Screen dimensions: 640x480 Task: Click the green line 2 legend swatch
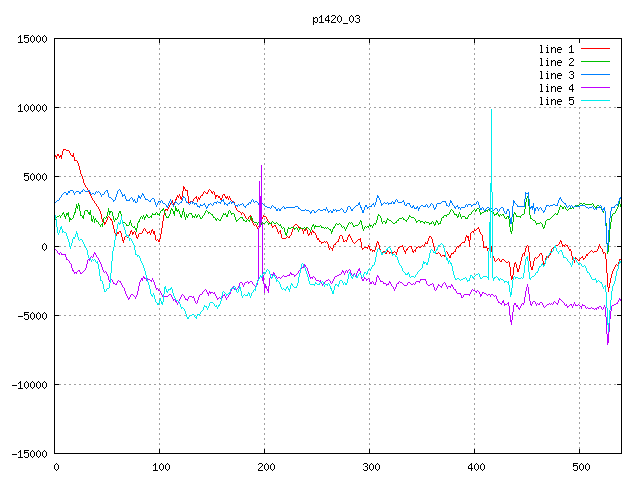[x=595, y=62]
